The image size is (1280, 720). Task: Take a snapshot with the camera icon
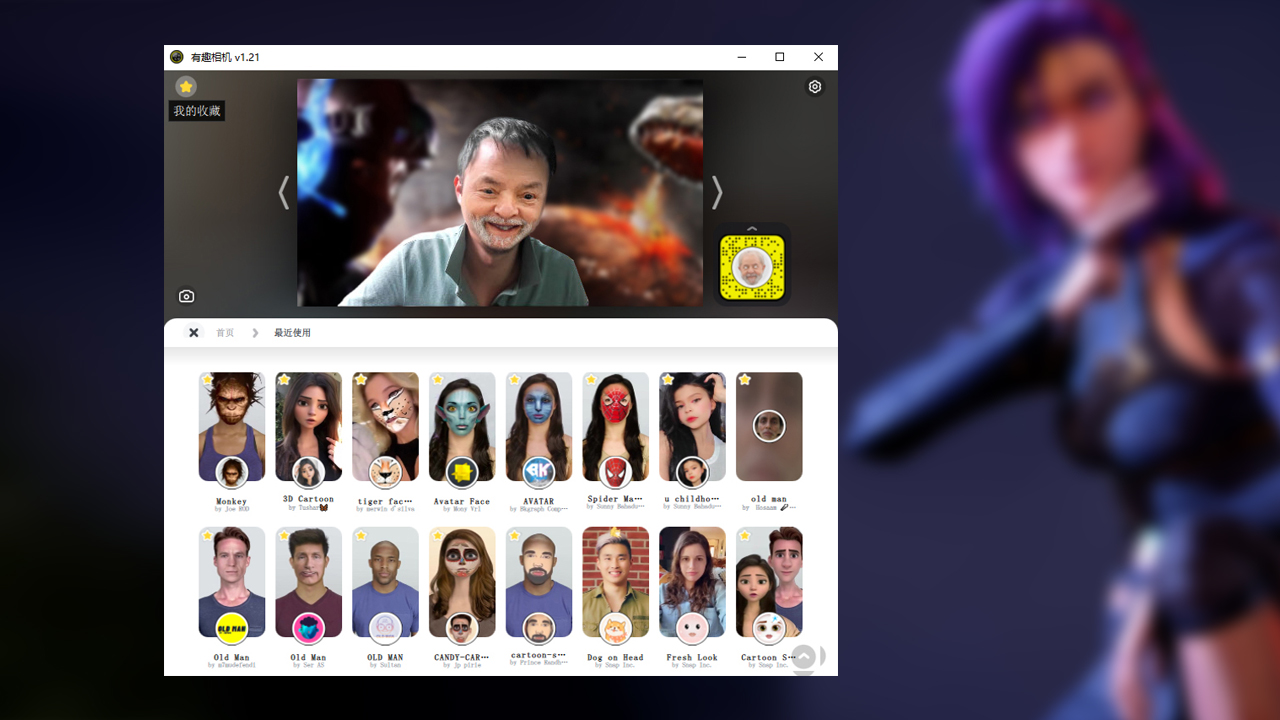pos(186,296)
